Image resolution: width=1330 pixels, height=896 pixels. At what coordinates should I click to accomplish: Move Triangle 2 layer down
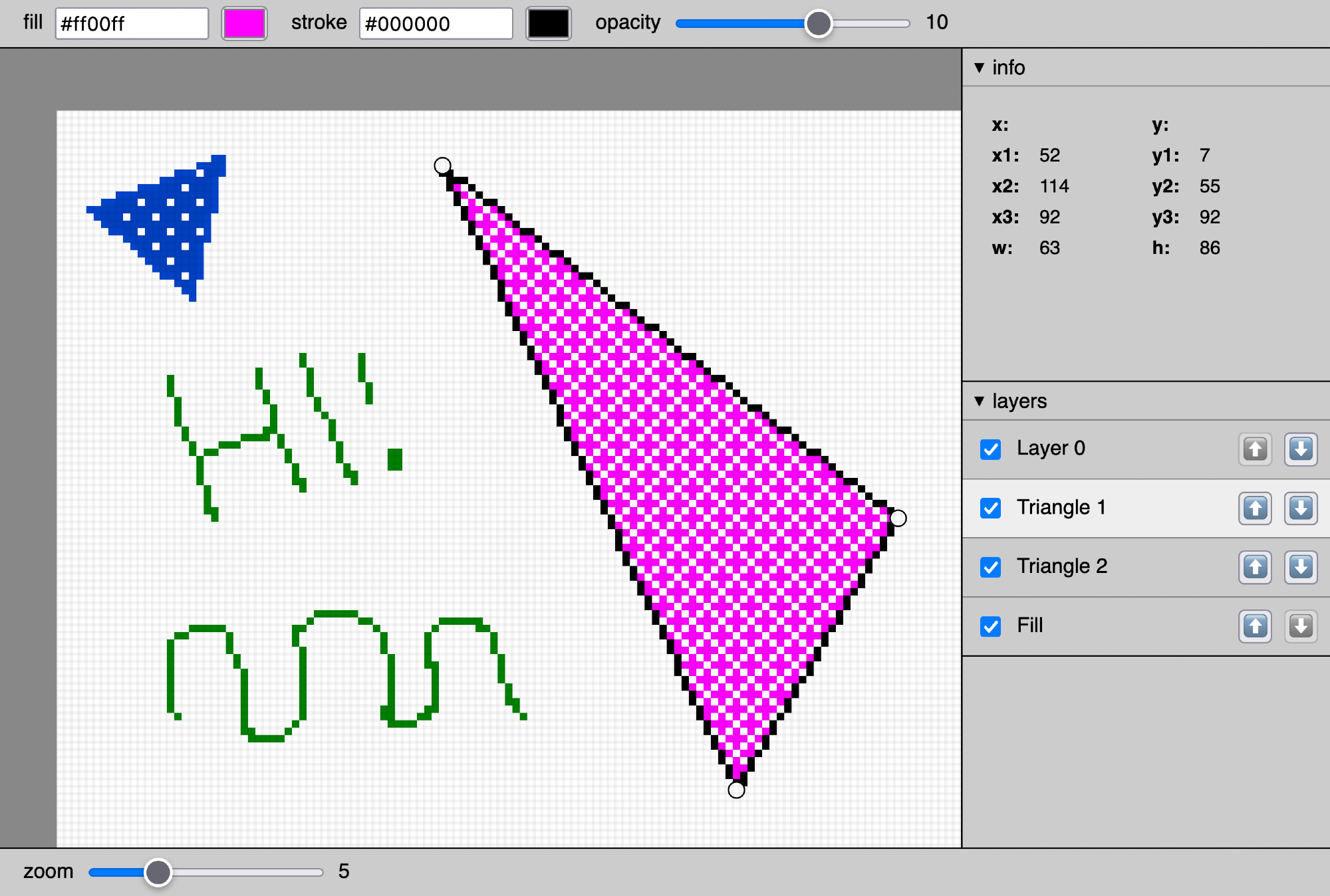coord(1301,567)
